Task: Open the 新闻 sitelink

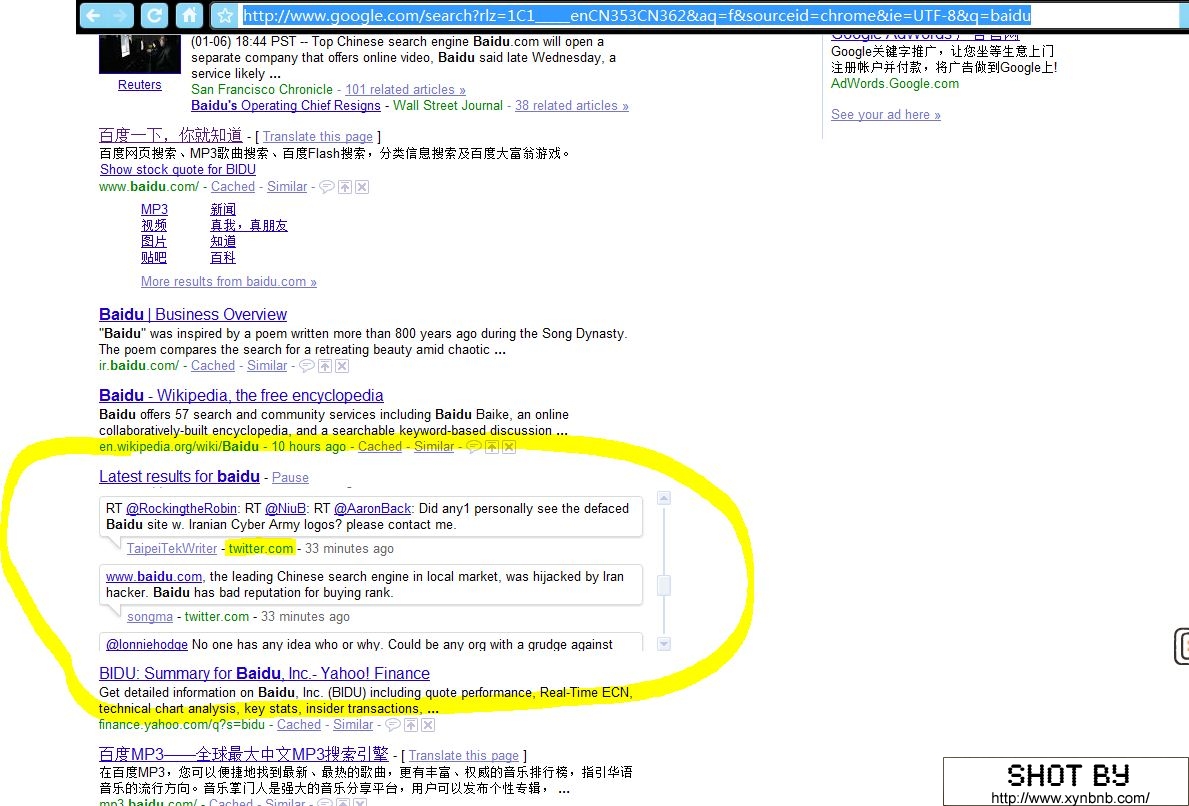Action: click(223, 209)
